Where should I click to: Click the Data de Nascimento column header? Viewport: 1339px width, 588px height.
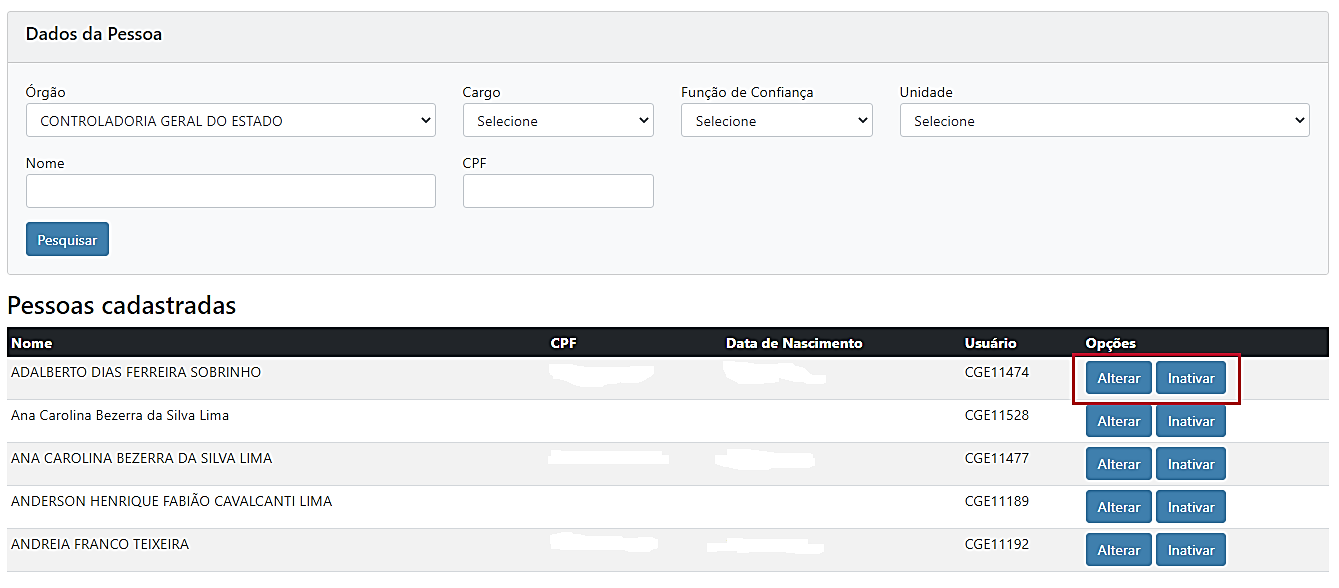[x=793, y=343]
